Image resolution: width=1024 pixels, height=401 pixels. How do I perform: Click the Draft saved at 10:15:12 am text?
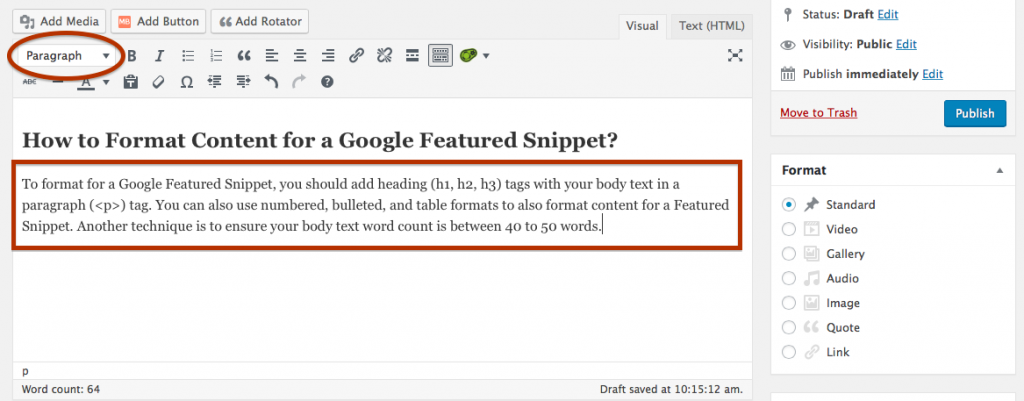(671, 389)
